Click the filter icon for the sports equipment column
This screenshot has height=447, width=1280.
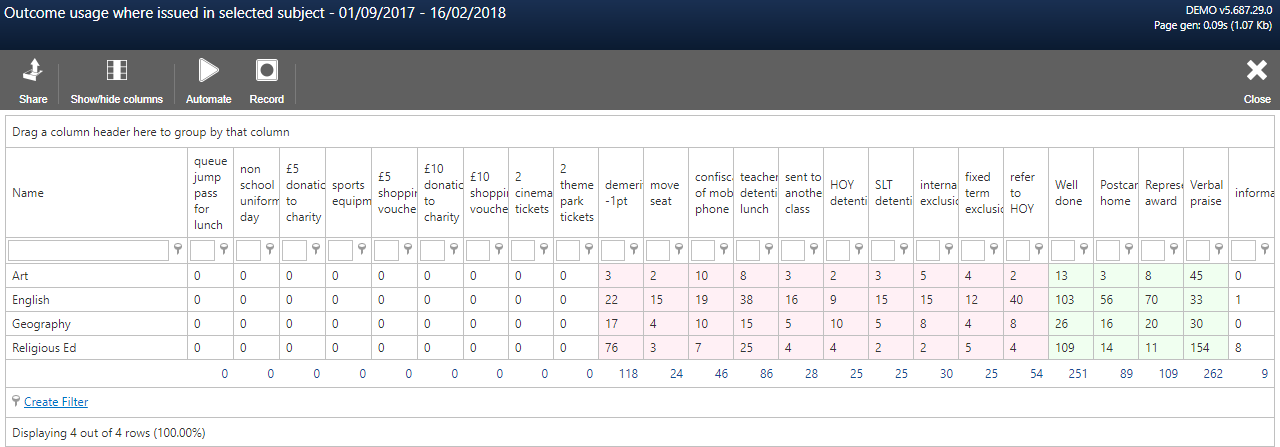[364, 250]
